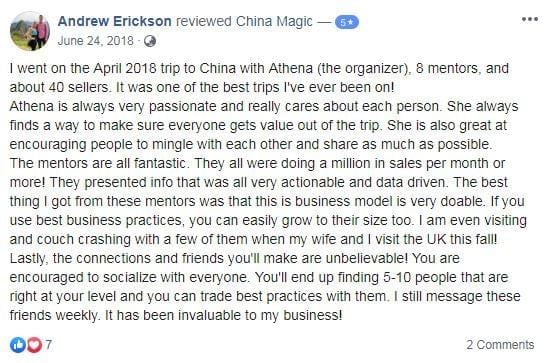
Task: Show who reacted via the 7 count
Action: 48,345
